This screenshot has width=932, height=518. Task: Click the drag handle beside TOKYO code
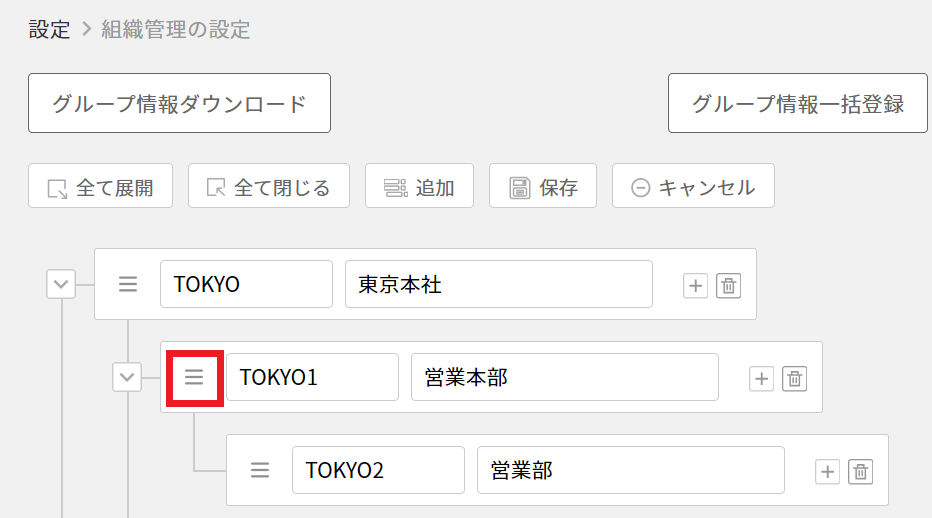tap(128, 284)
